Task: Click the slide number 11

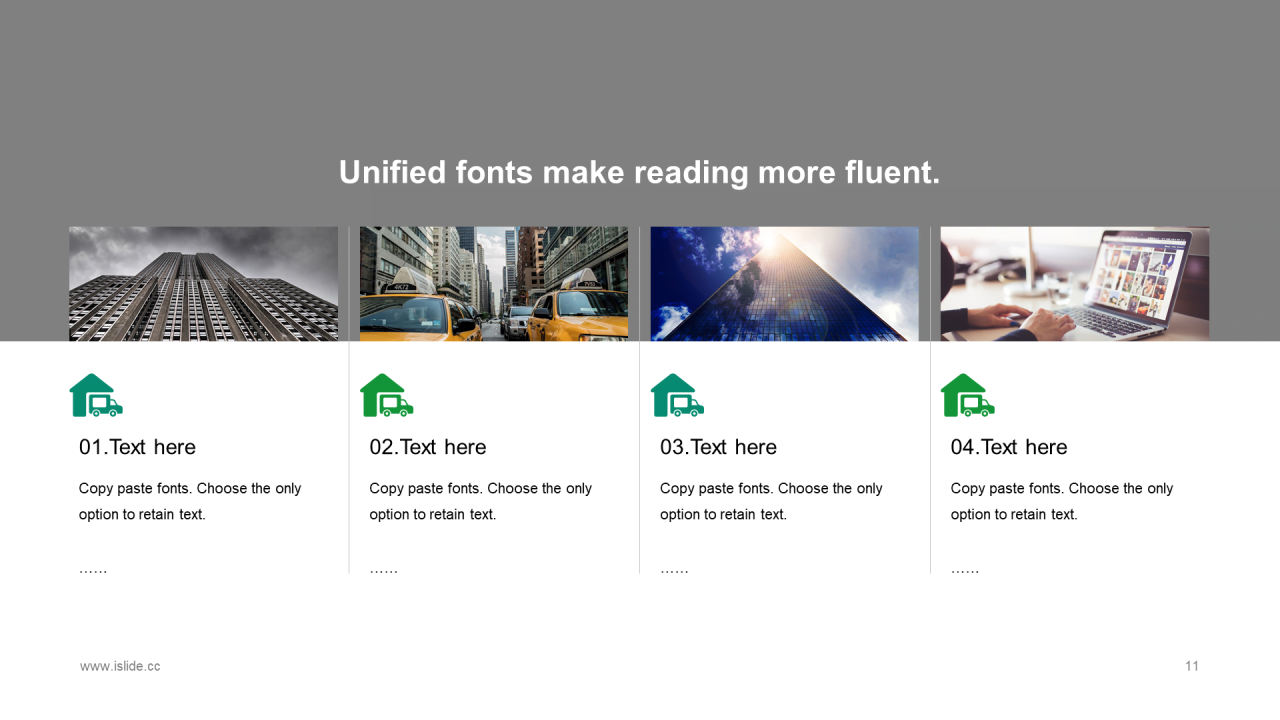Action: [x=1192, y=666]
